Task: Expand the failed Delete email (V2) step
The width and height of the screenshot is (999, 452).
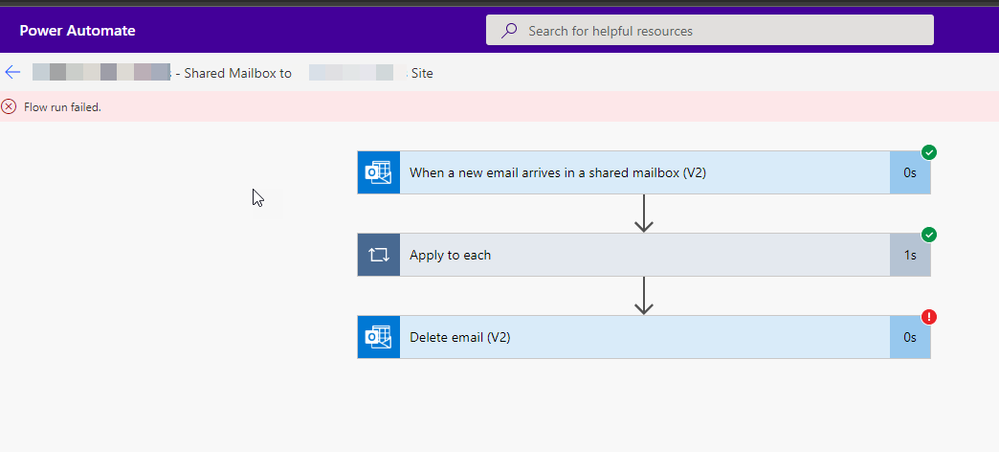Action: coord(644,337)
